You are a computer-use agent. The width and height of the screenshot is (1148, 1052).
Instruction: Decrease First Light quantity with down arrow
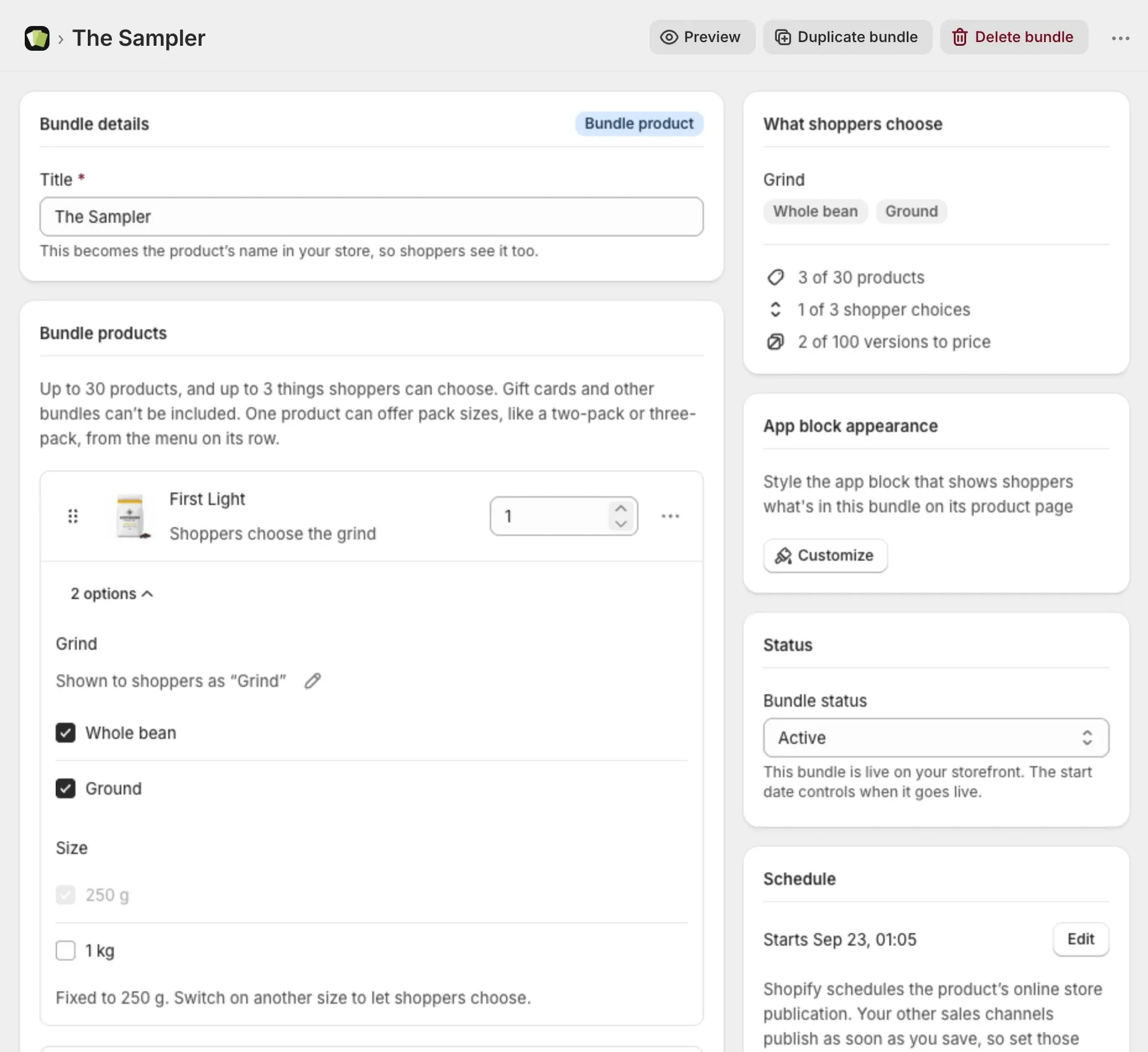click(x=621, y=524)
